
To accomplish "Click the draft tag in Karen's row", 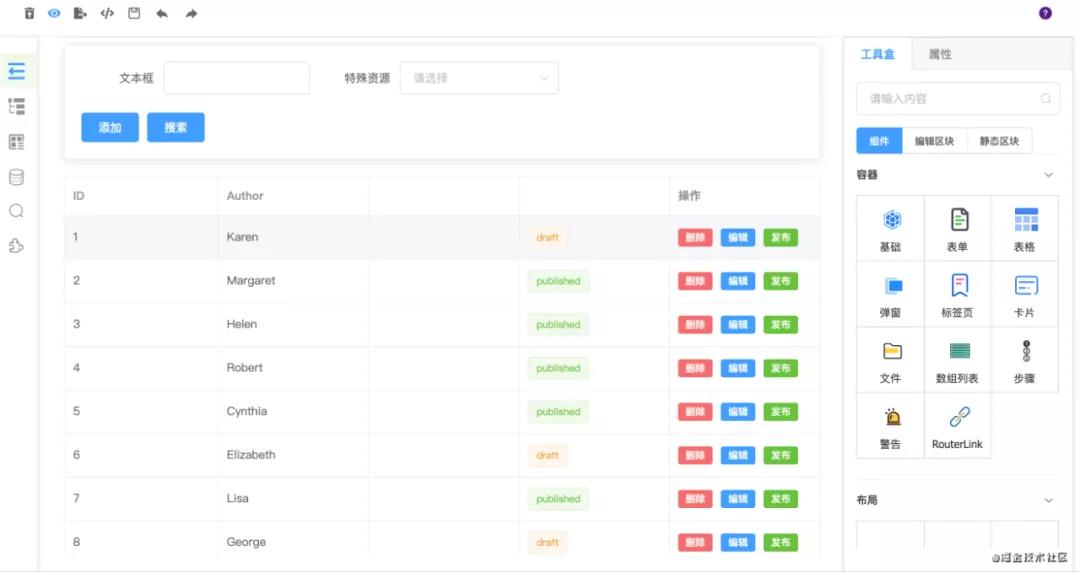I will tap(548, 238).
